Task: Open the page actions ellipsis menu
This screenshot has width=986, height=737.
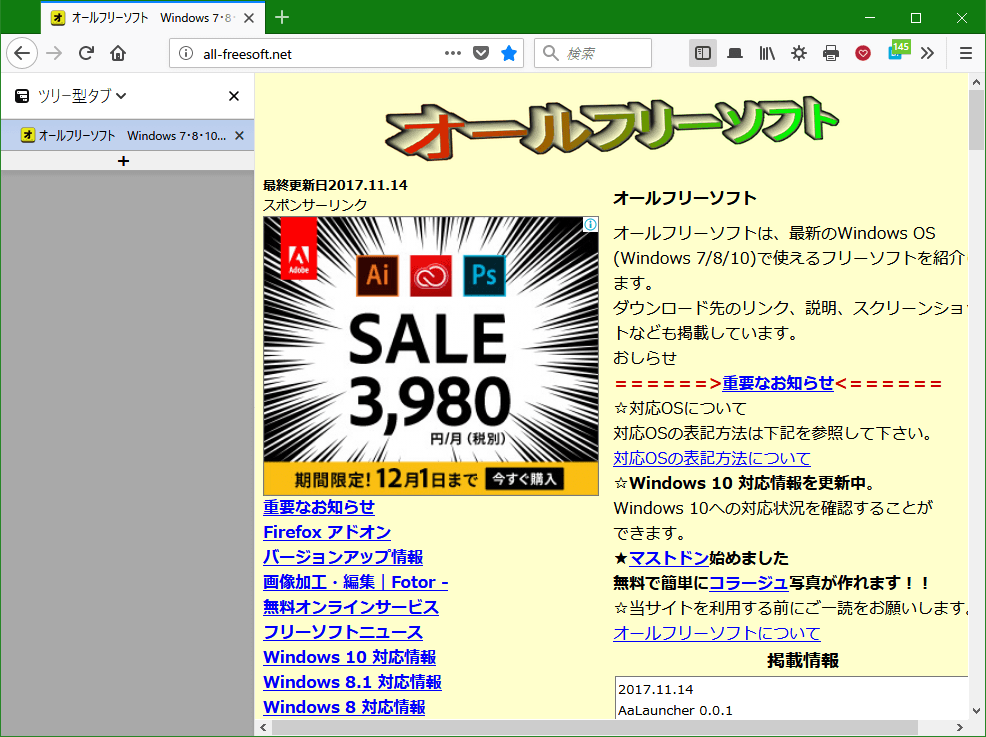Action: click(452, 55)
